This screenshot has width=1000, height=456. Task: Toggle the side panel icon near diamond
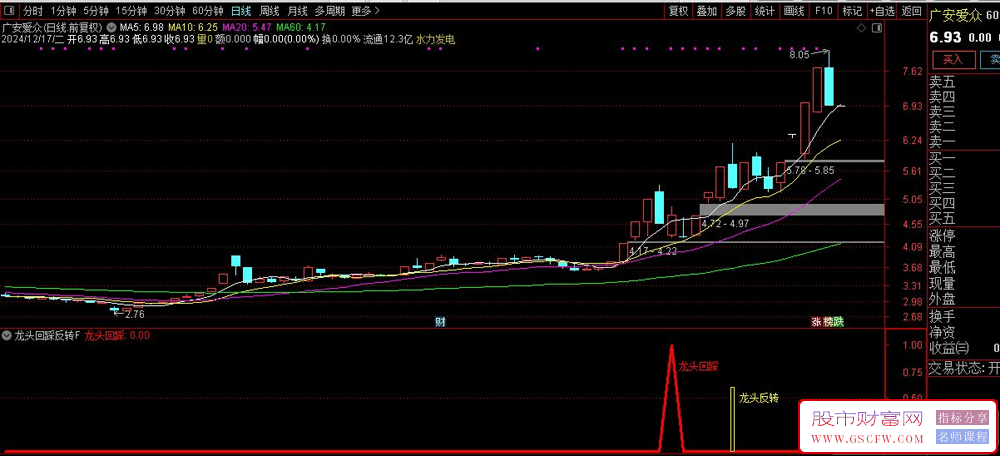pos(878,28)
